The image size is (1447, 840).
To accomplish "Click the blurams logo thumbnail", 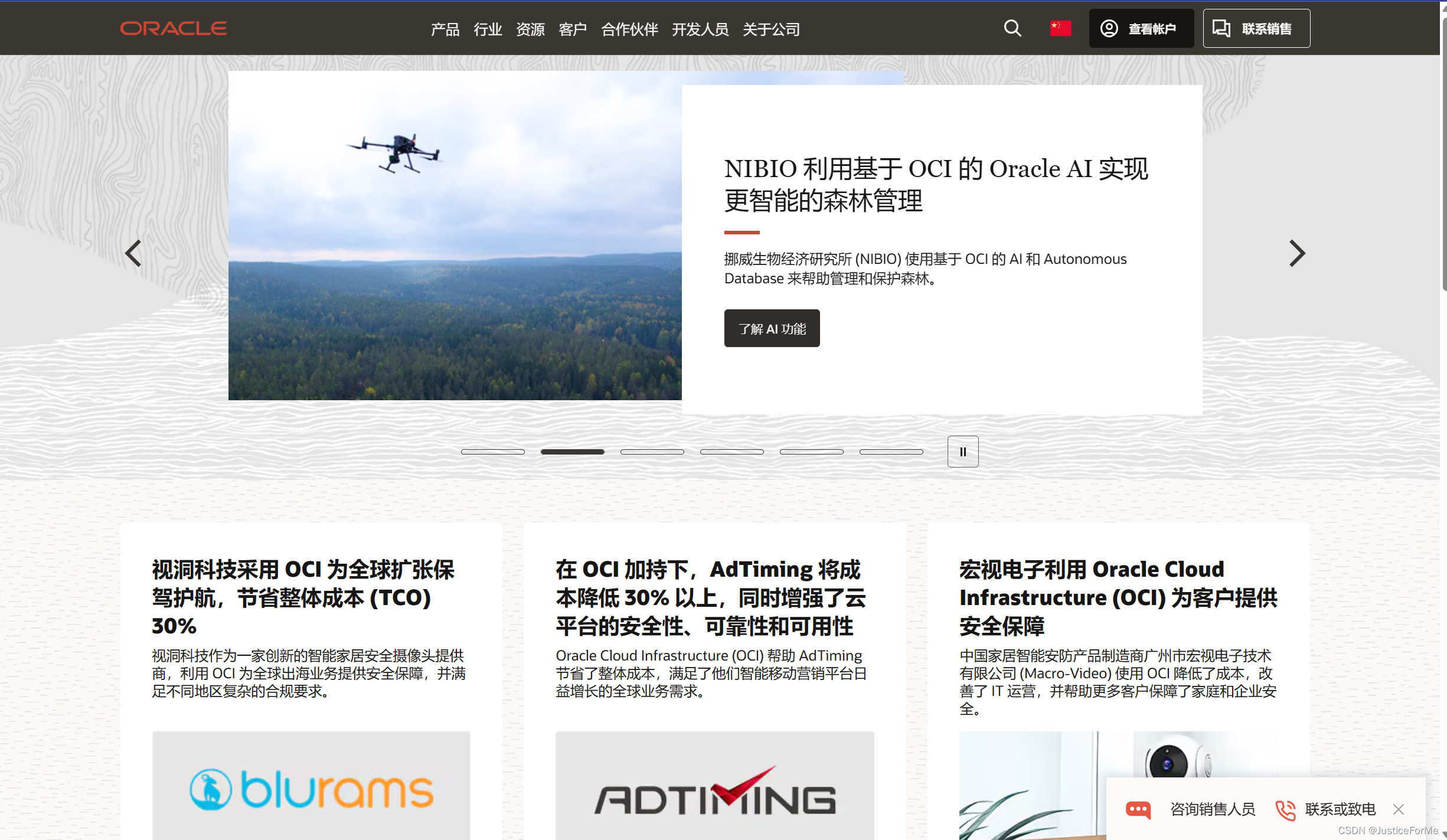I will click(x=311, y=788).
